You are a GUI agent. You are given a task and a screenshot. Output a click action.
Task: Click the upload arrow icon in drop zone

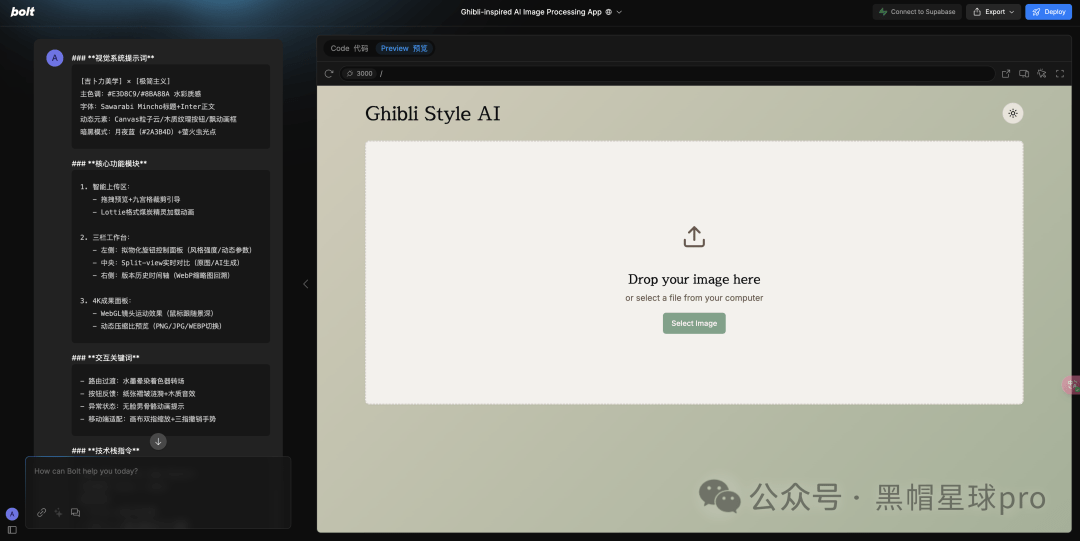[694, 236]
